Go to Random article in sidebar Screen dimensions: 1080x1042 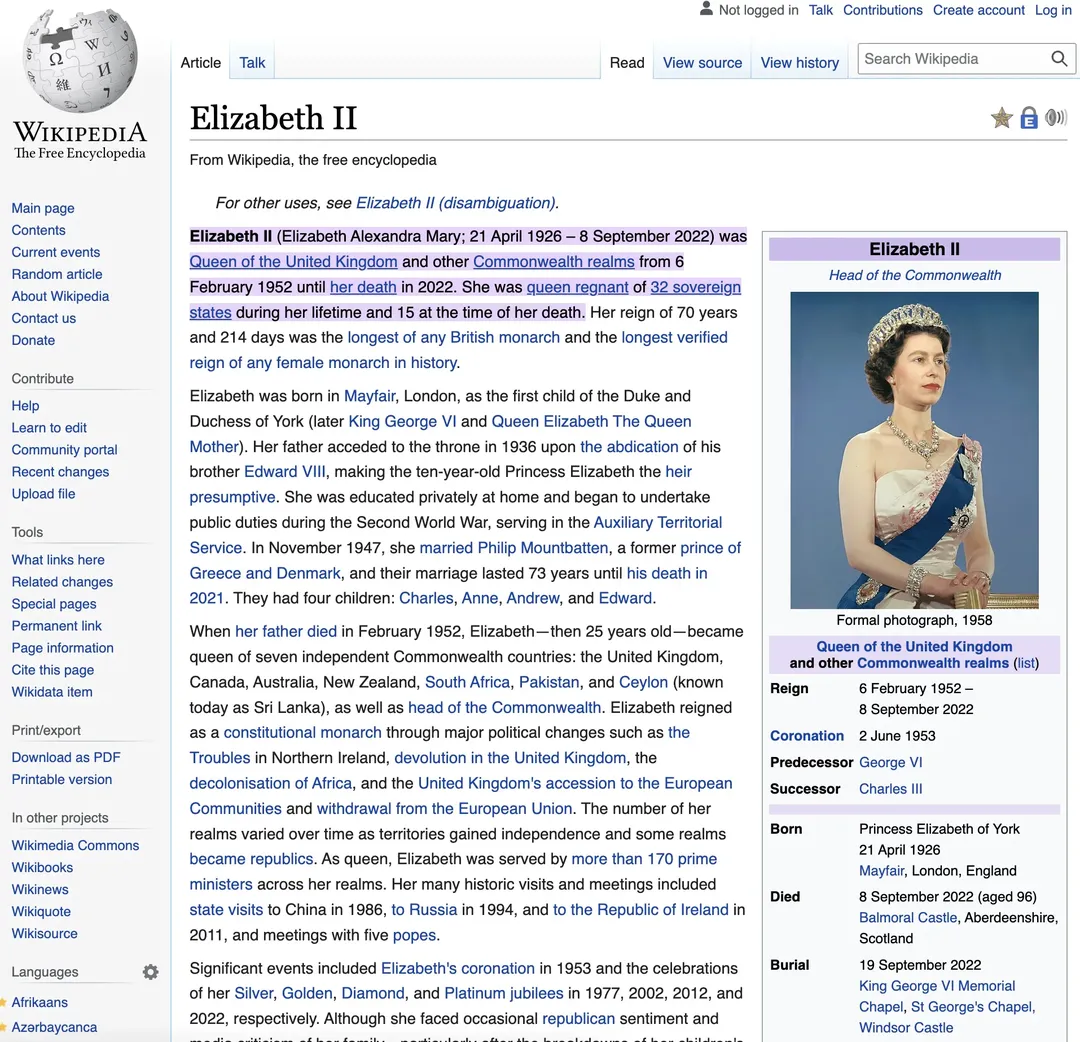pyautogui.click(x=57, y=274)
